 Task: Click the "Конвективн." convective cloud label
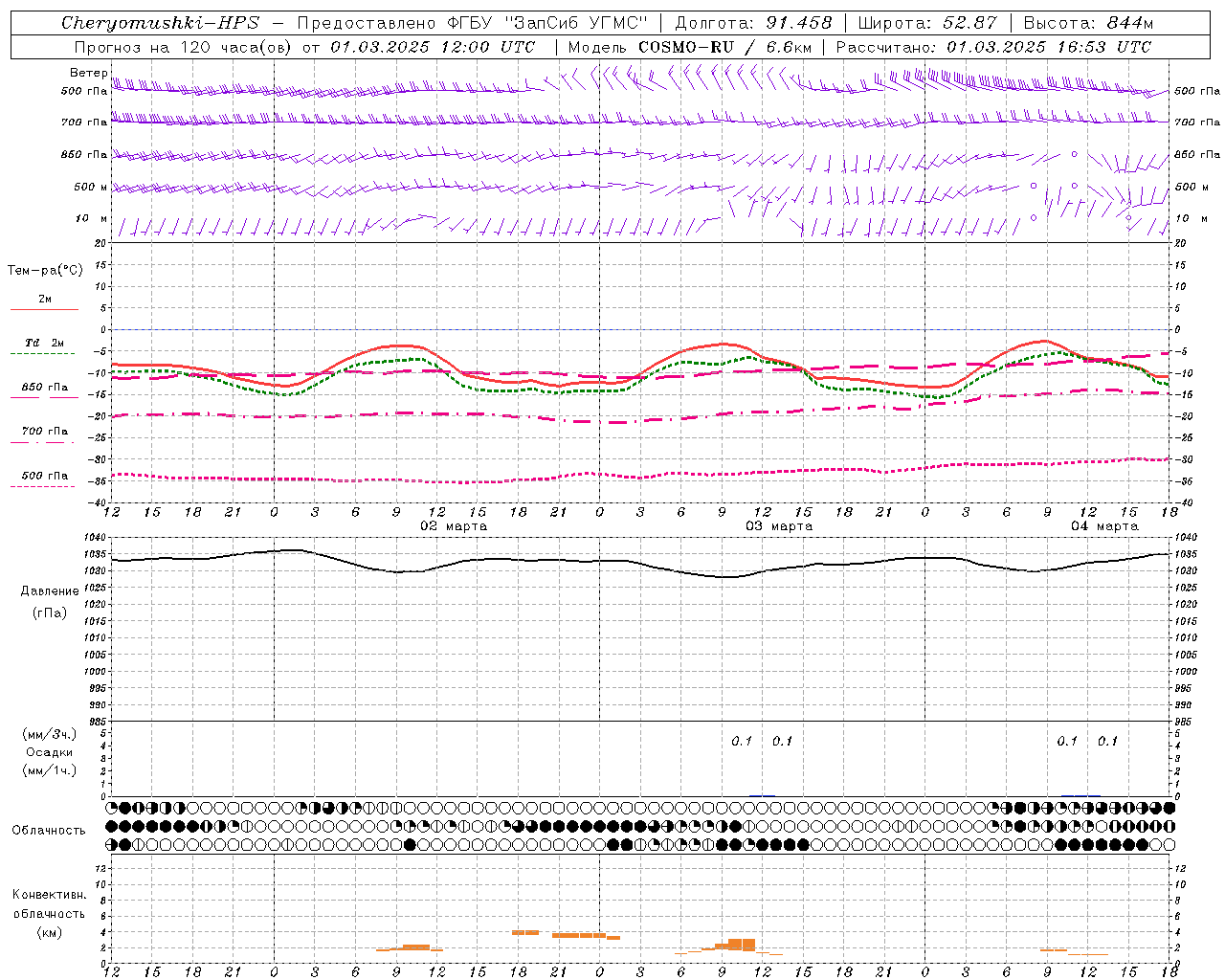(x=49, y=895)
